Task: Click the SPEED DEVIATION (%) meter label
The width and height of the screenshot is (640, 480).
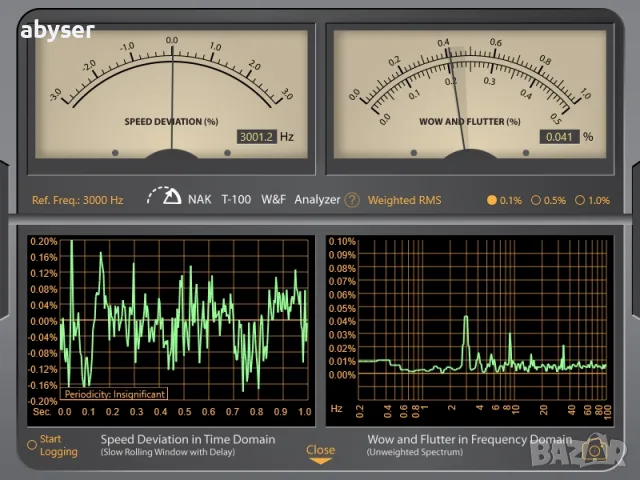Action: point(171,122)
